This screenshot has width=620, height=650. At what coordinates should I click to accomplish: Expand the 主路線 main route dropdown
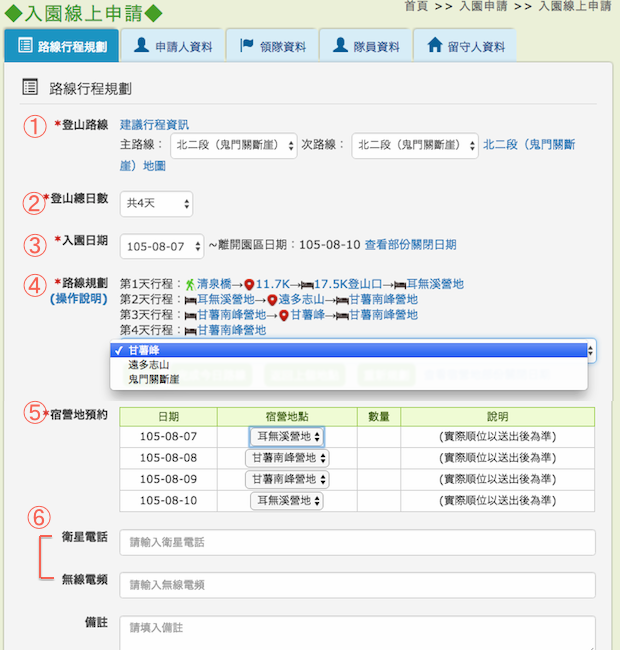234,145
